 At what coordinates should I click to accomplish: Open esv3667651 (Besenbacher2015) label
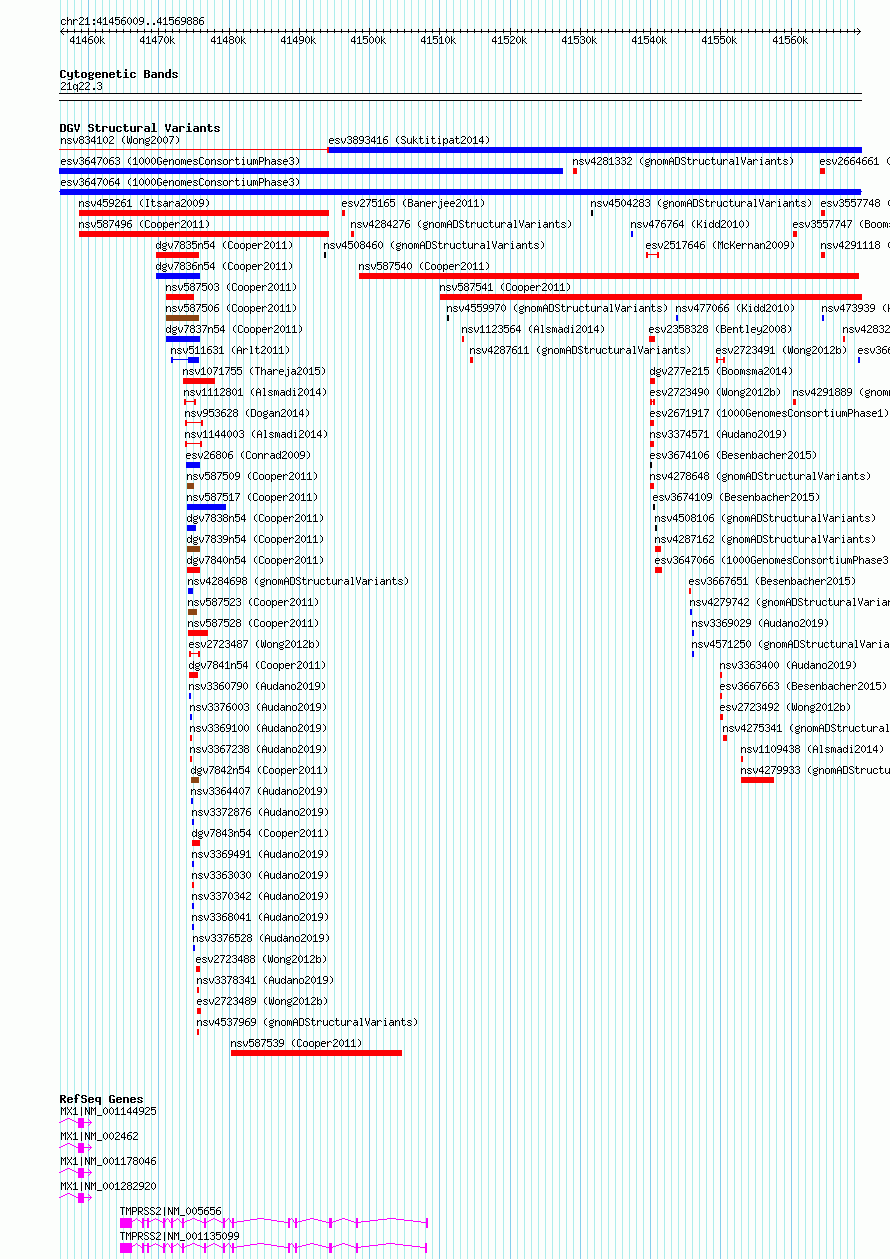click(772, 581)
